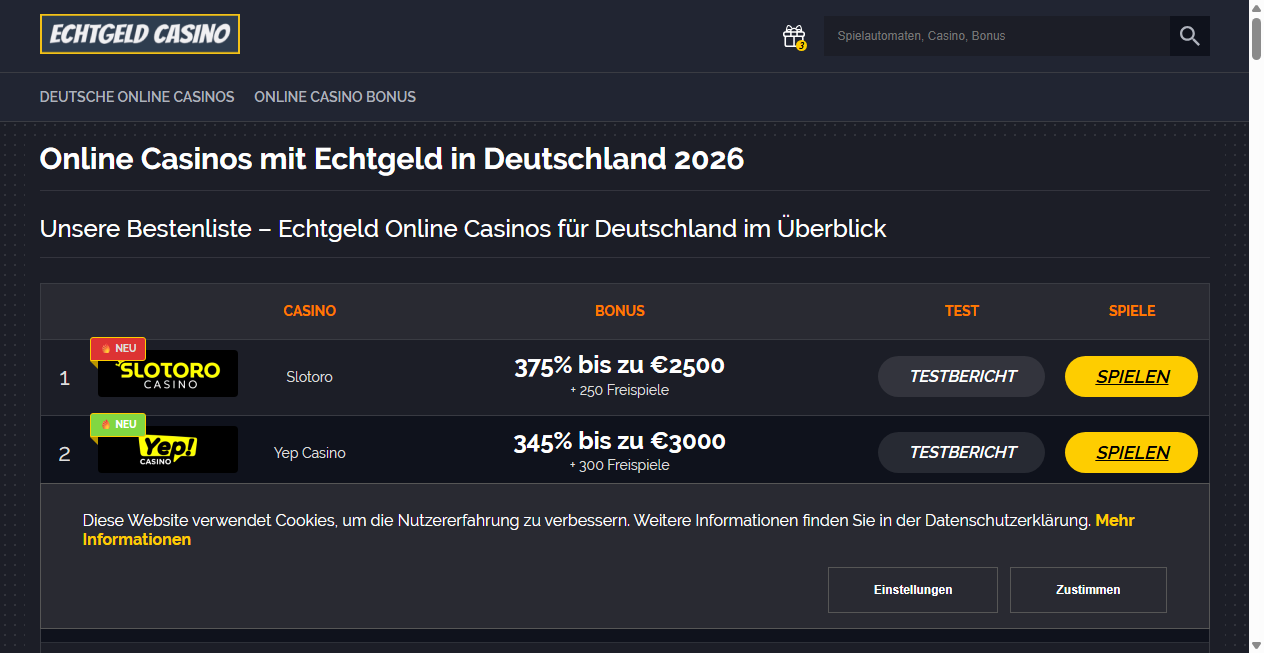The height and width of the screenshot is (653, 1264).
Task: Click Spielen for Yep Casino
Action: pyautogui.click(x=1131, y=452)
